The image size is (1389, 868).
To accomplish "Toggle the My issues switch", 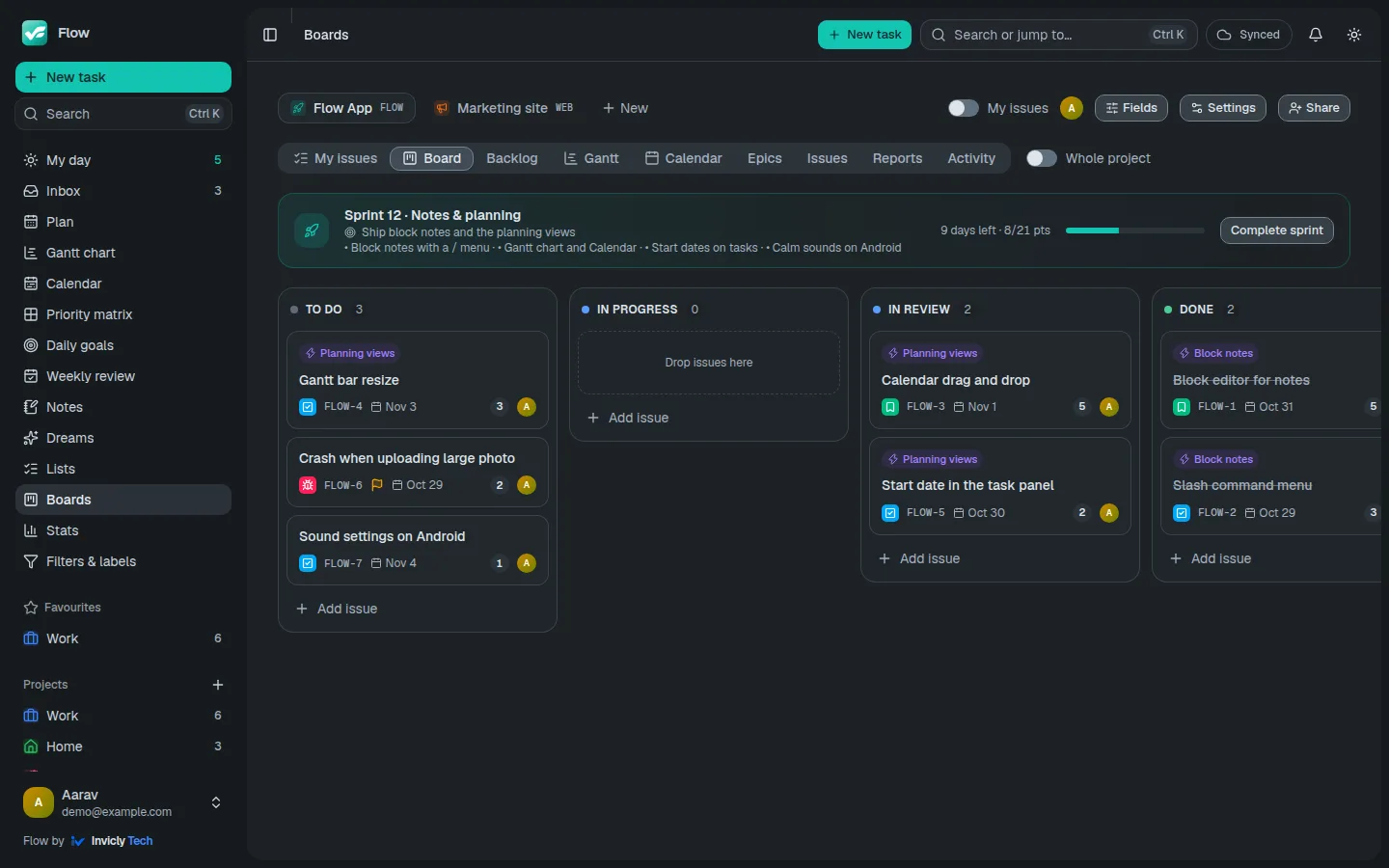I will (963, 108).
